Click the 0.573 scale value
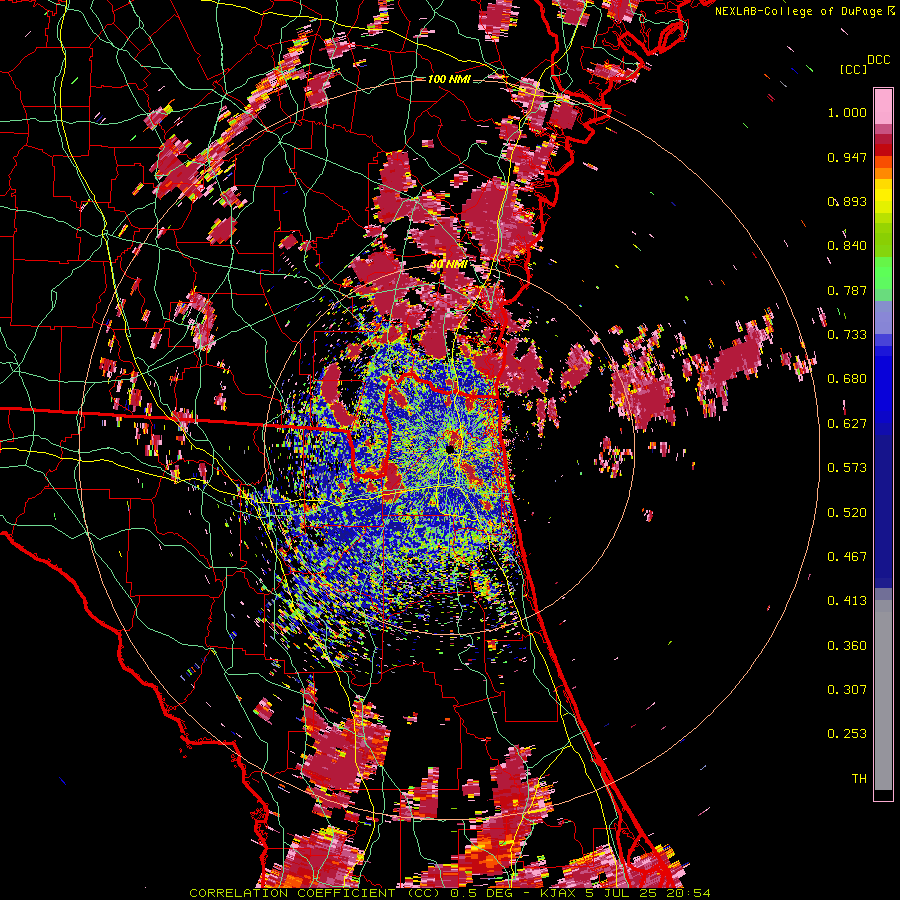The image size is (900, 900). pos(847,468)
